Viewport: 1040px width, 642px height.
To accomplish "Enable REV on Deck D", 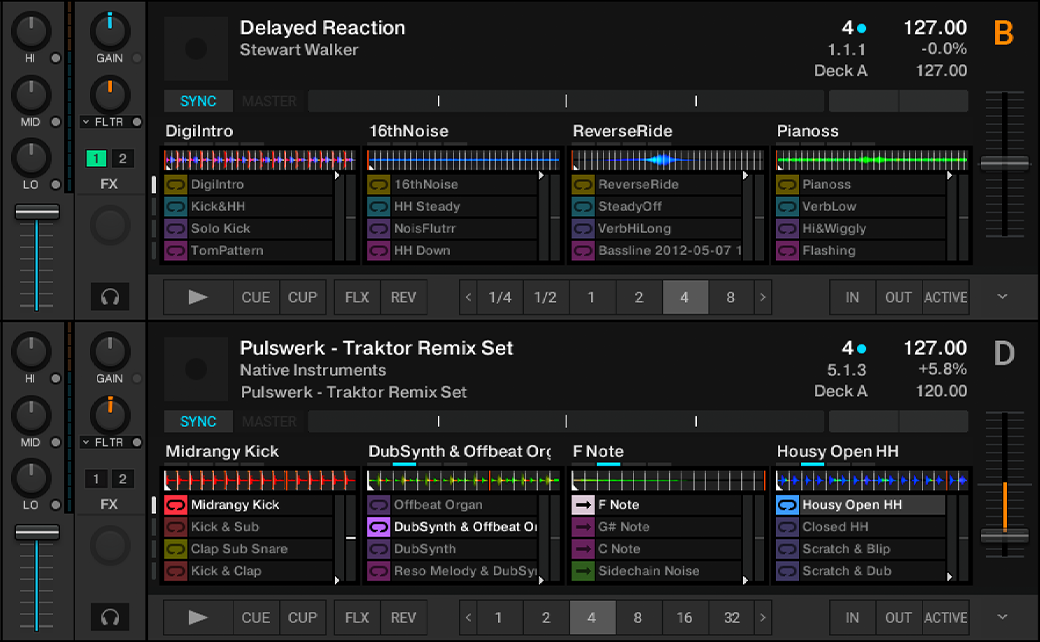I will tap(403, 617).
